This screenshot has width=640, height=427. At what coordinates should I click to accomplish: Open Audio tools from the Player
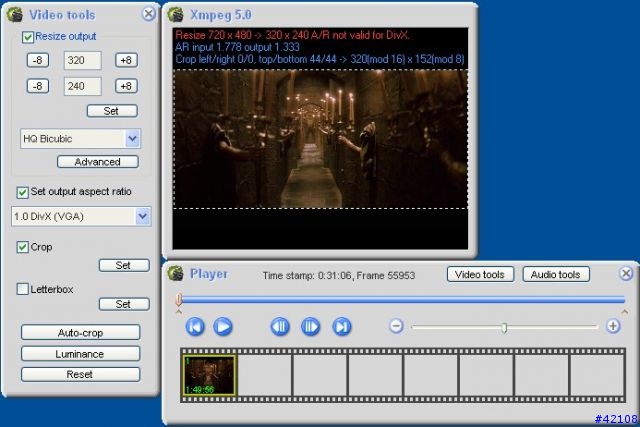pyautogui.click(x=556, y=274)
